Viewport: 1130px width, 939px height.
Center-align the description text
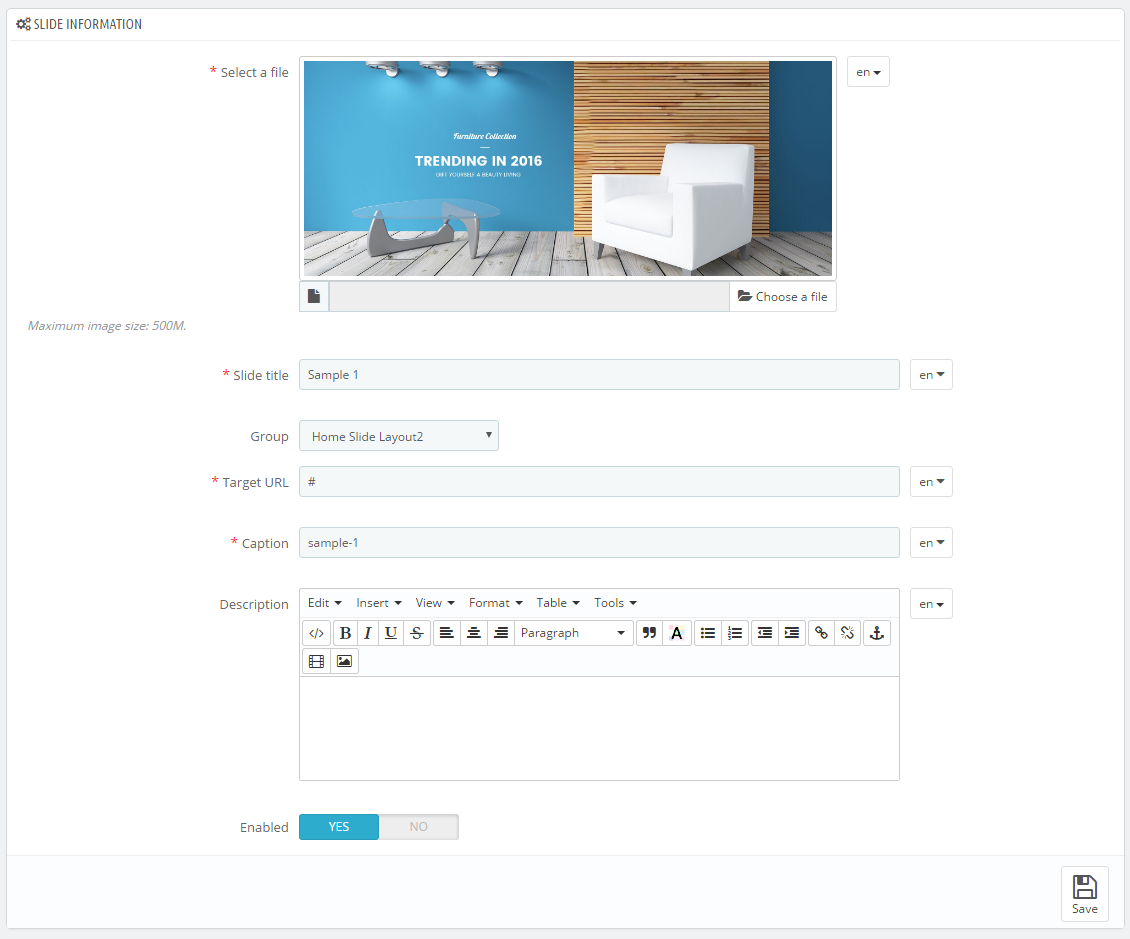coord(473,633)
